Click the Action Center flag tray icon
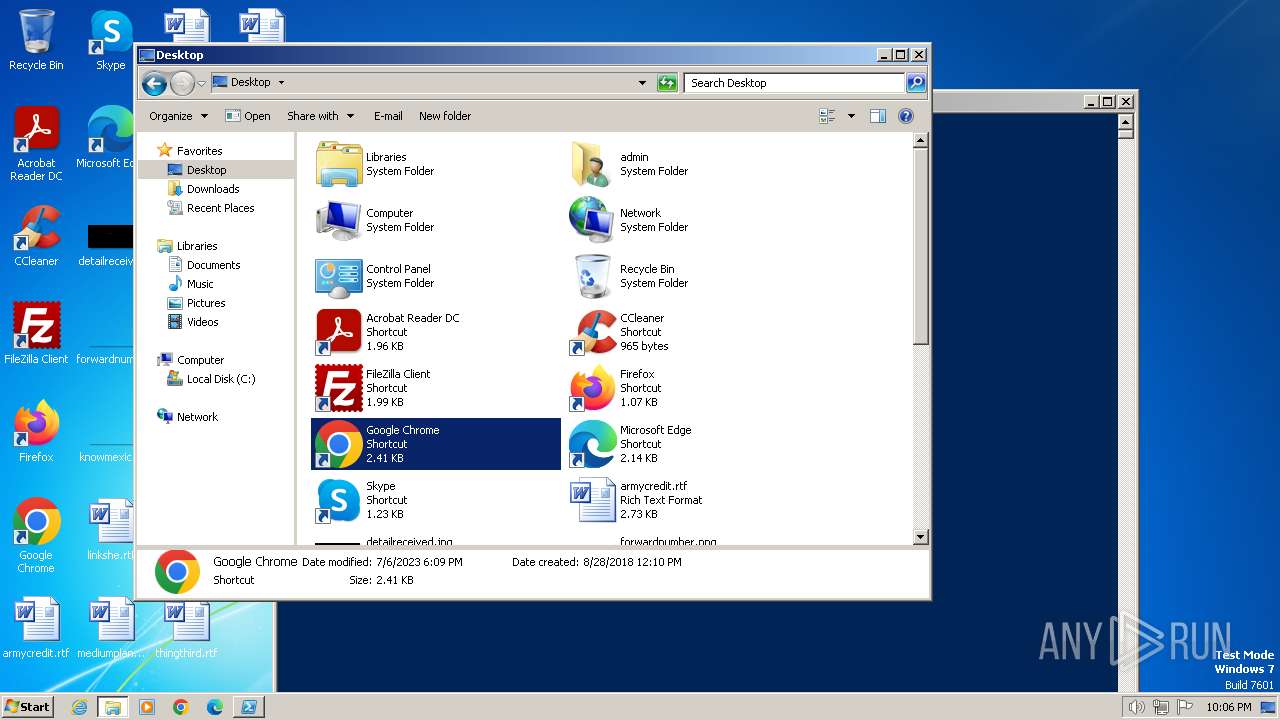 (1186, 707)
